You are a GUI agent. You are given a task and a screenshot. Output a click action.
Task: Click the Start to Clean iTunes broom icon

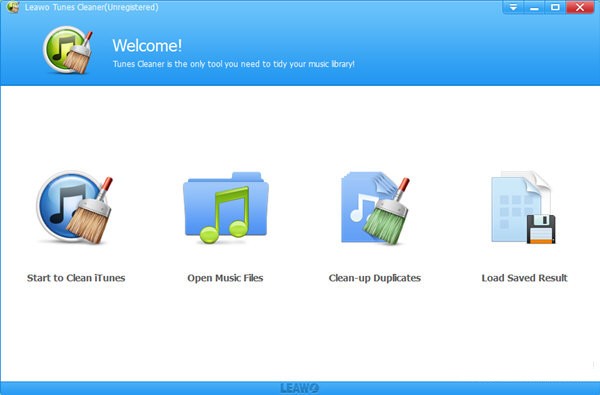click(x=75, y=207)
